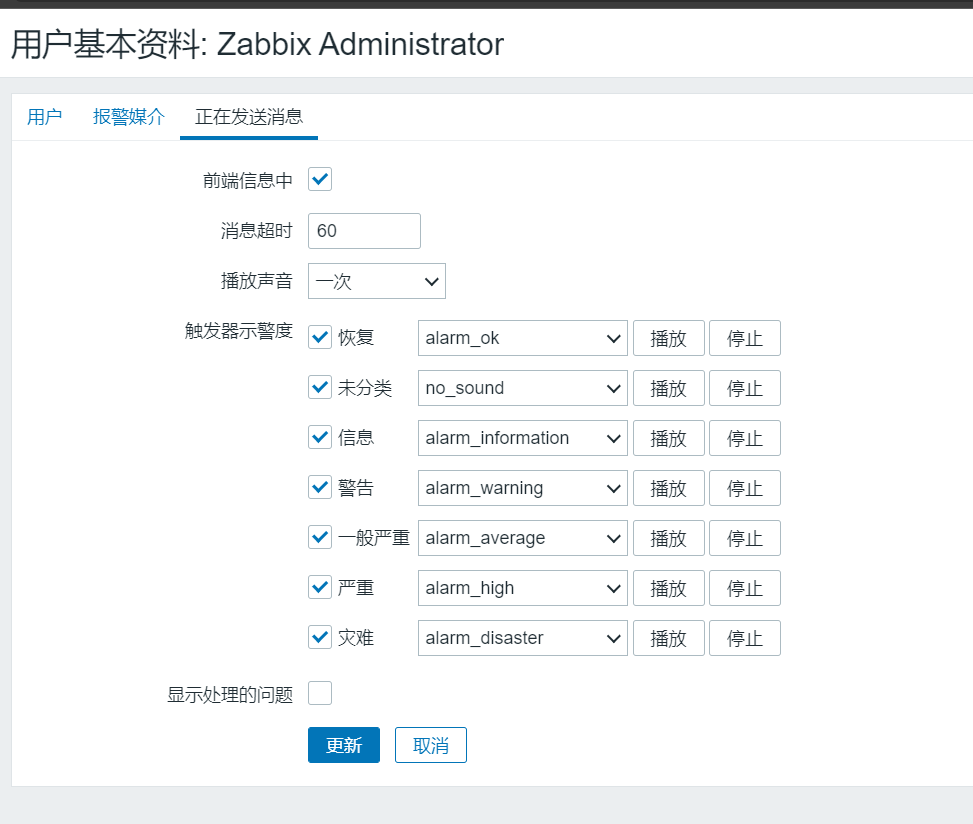The width and height of the screenshot is (973, 824).
Task: Click the 更新 button
Action: coord(343,745)
